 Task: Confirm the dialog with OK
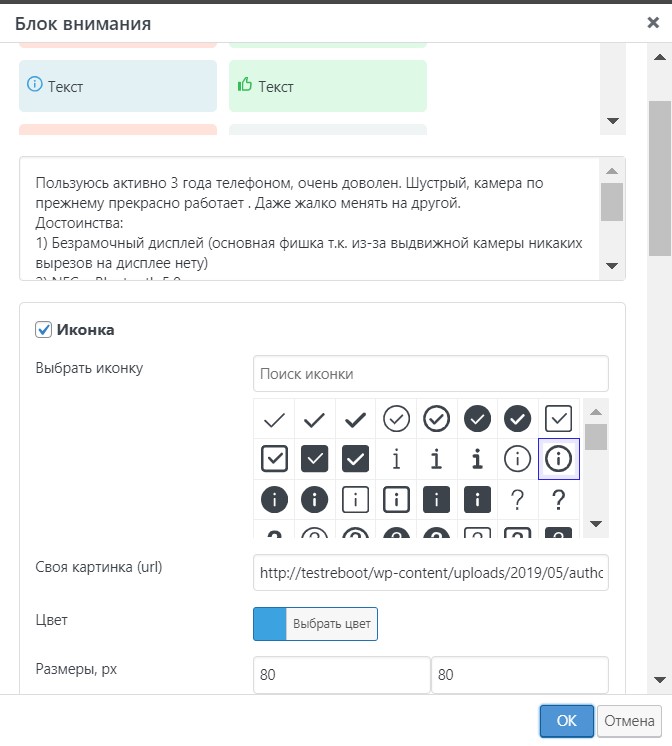(x=566, y=720)
